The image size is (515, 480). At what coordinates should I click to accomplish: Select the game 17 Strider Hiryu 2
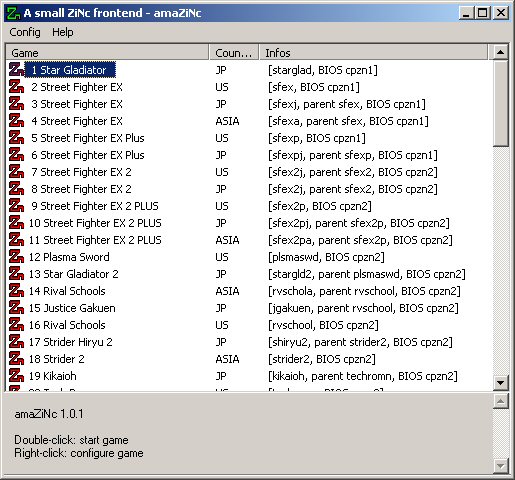coord(70,342)
